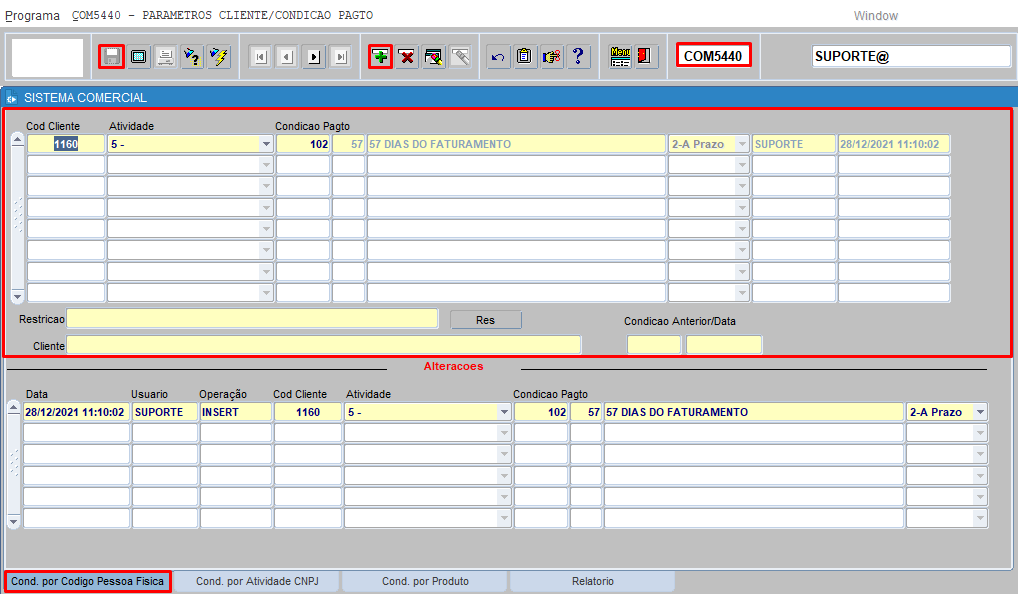Click the SUPORTE@ user field
The height and width of the screenshot is (594, 1019).
click(911, 57)
